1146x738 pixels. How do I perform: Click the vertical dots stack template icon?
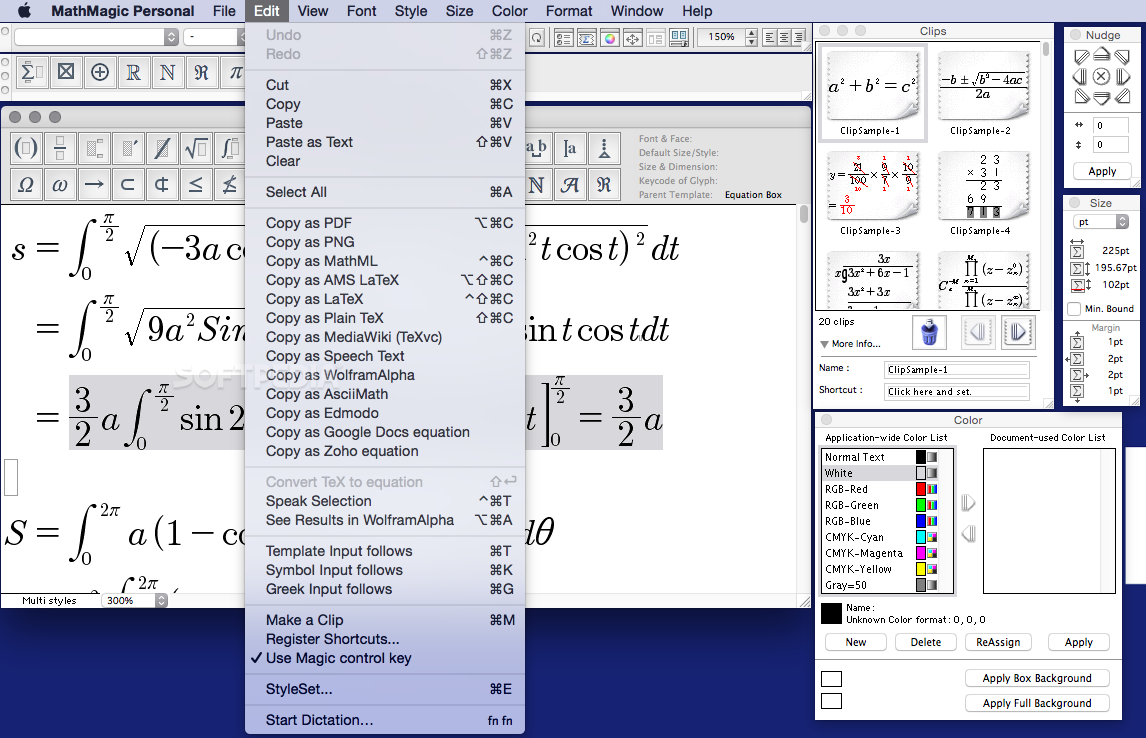click(604, 149)
